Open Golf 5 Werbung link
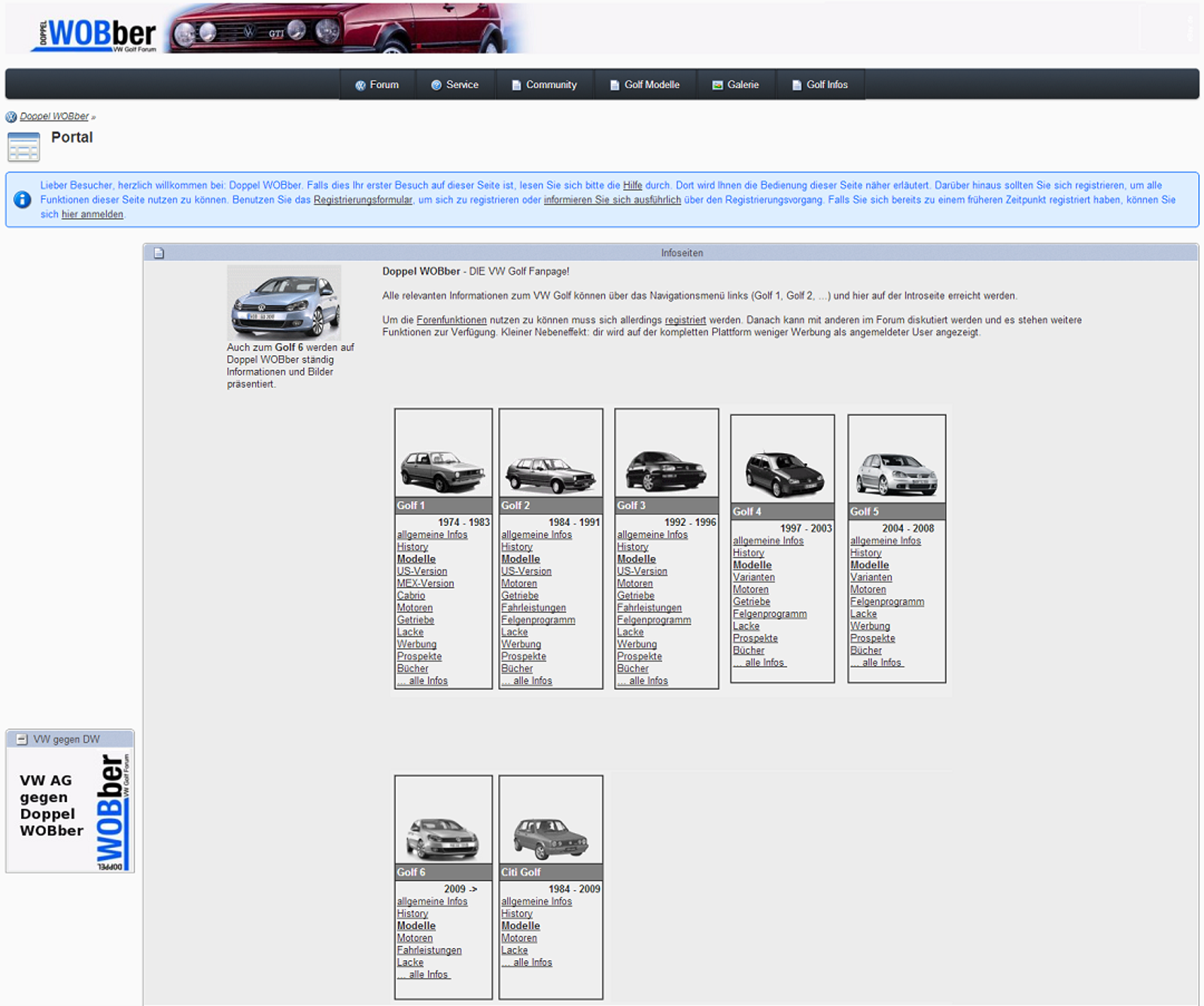The image size is (1204, 1006). pos(870,626)
